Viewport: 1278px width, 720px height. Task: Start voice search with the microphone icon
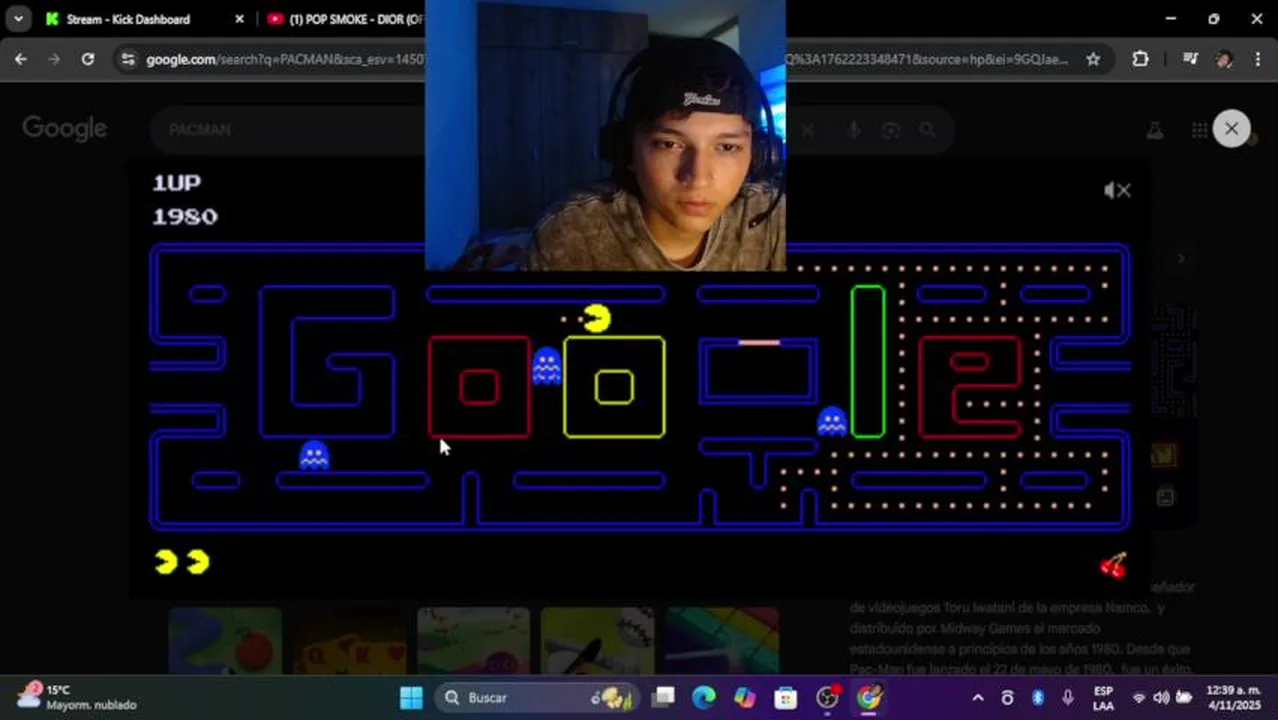tap(853, 130)
